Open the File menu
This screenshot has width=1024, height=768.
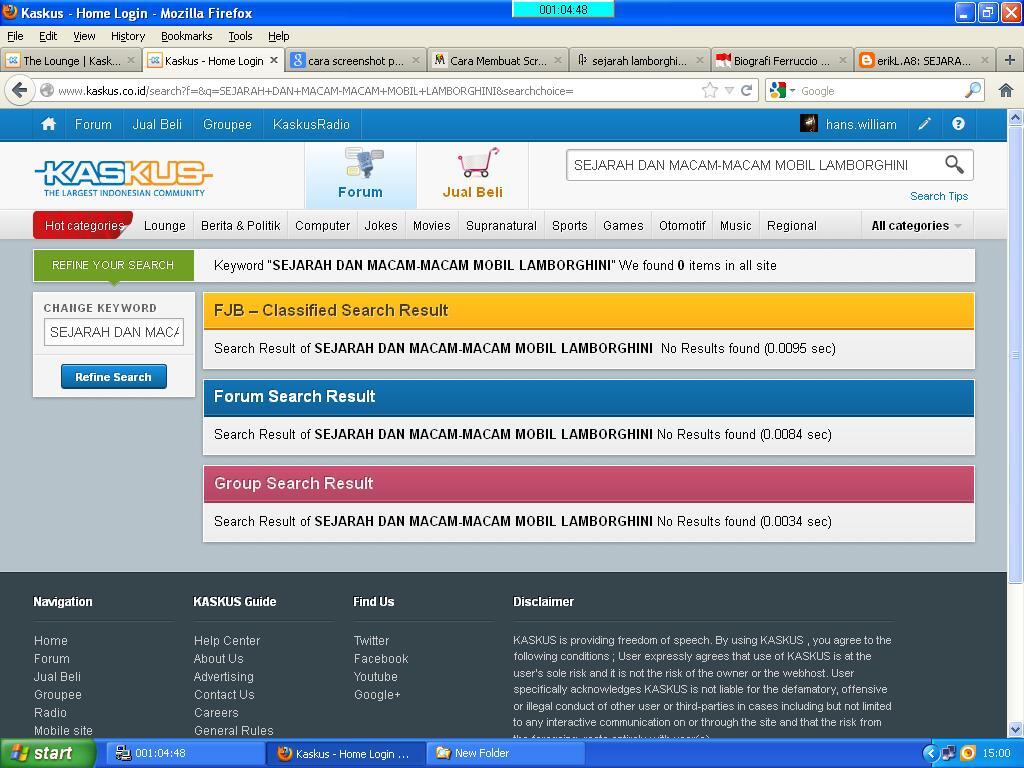coord(15,36)
